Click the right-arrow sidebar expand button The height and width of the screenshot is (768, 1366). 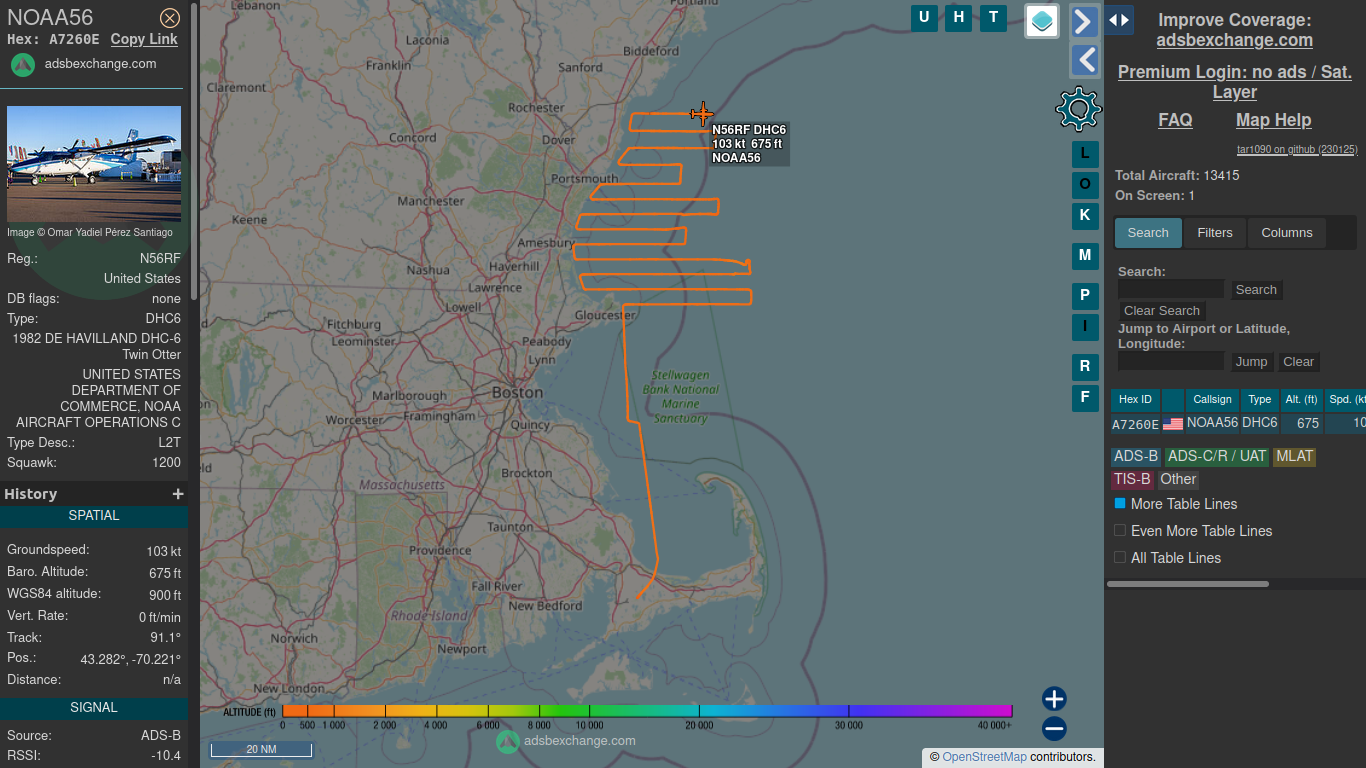click(1085, 22)
